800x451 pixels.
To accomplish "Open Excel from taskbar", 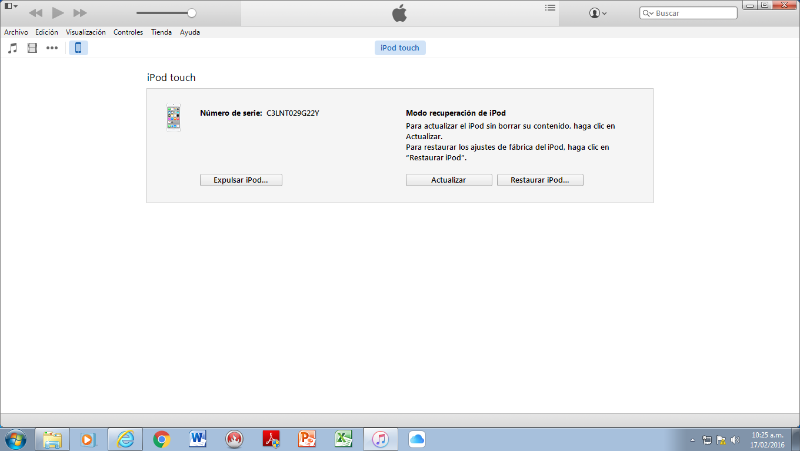I will point(343,439).
